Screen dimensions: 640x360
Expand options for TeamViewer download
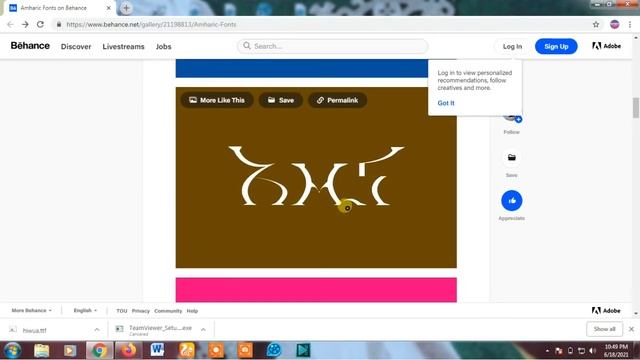(203, 330)
